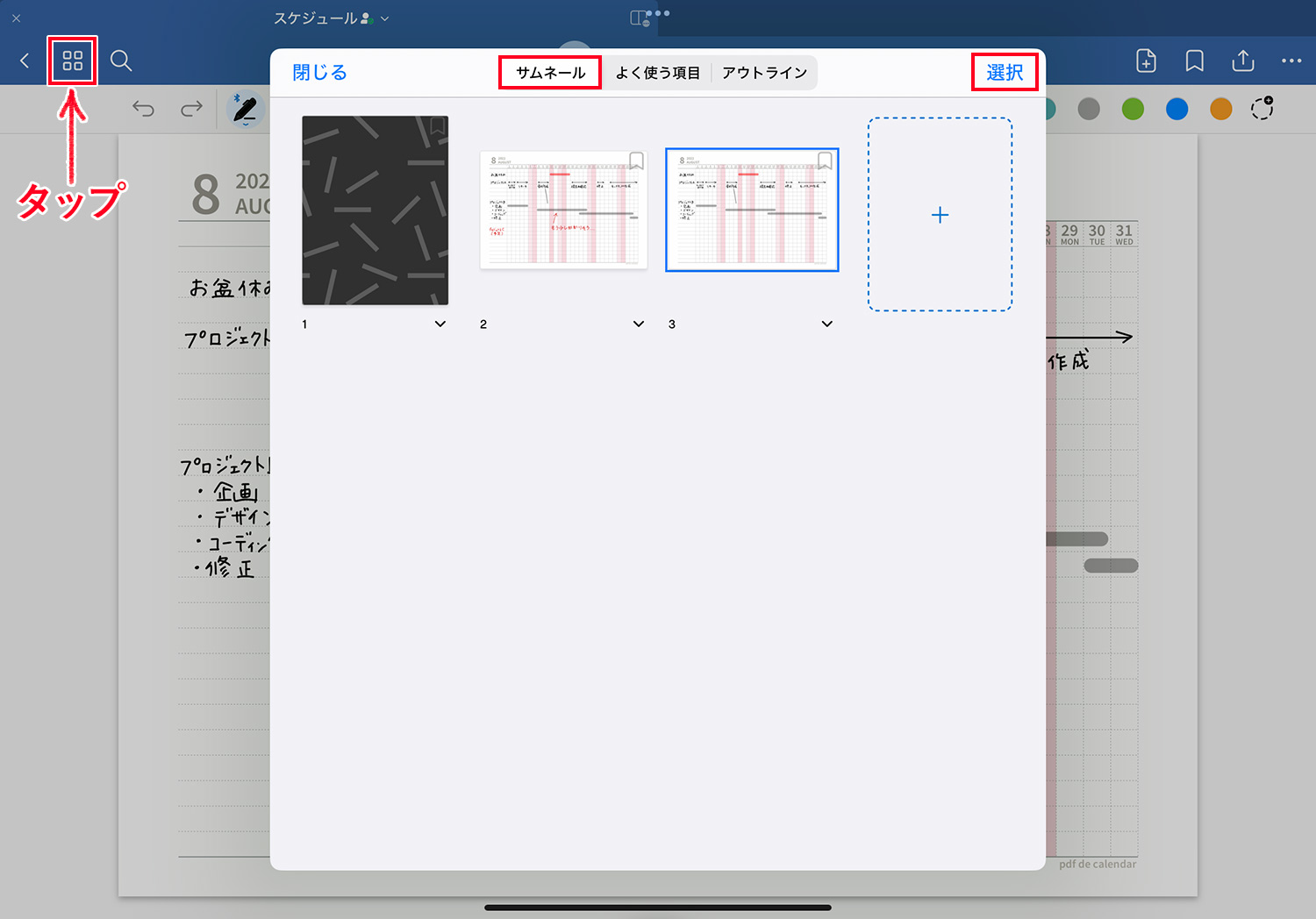This screenshot has width=1316, height=919.
Task: Open the thumbnail grid view icon
Action: (x=73, y=61)
